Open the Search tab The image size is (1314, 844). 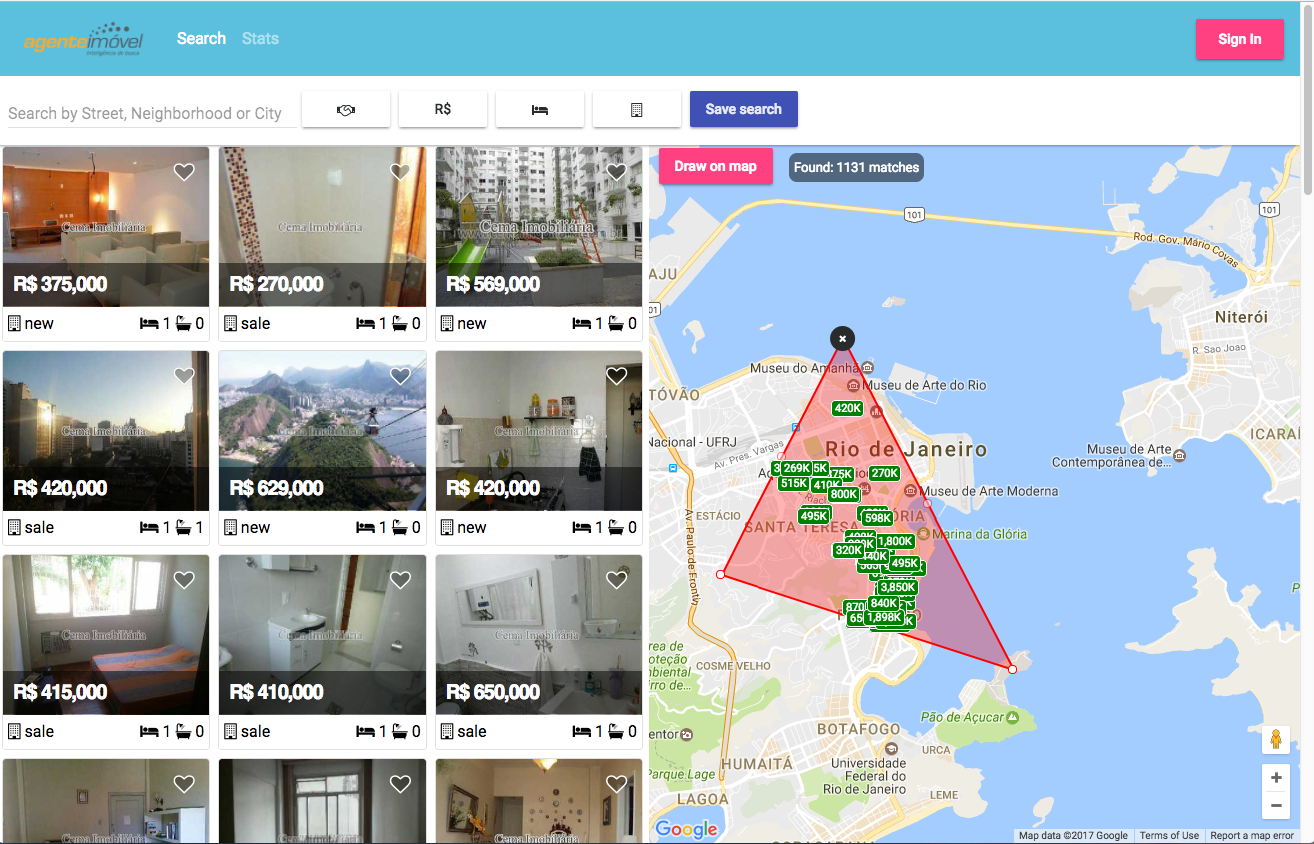pyautogui.click(x=201, y=38)
